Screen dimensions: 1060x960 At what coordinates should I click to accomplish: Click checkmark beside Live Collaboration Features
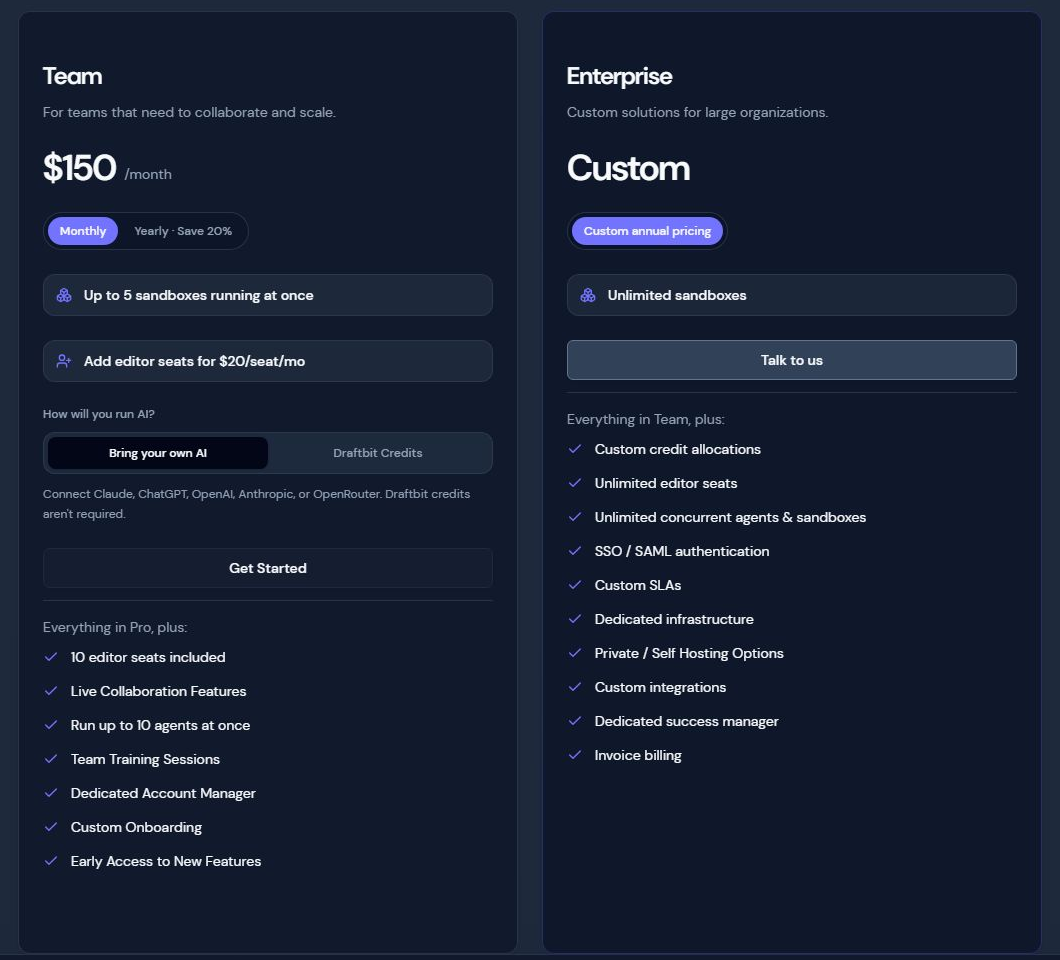pyautogui.click(x=51, y=691)
